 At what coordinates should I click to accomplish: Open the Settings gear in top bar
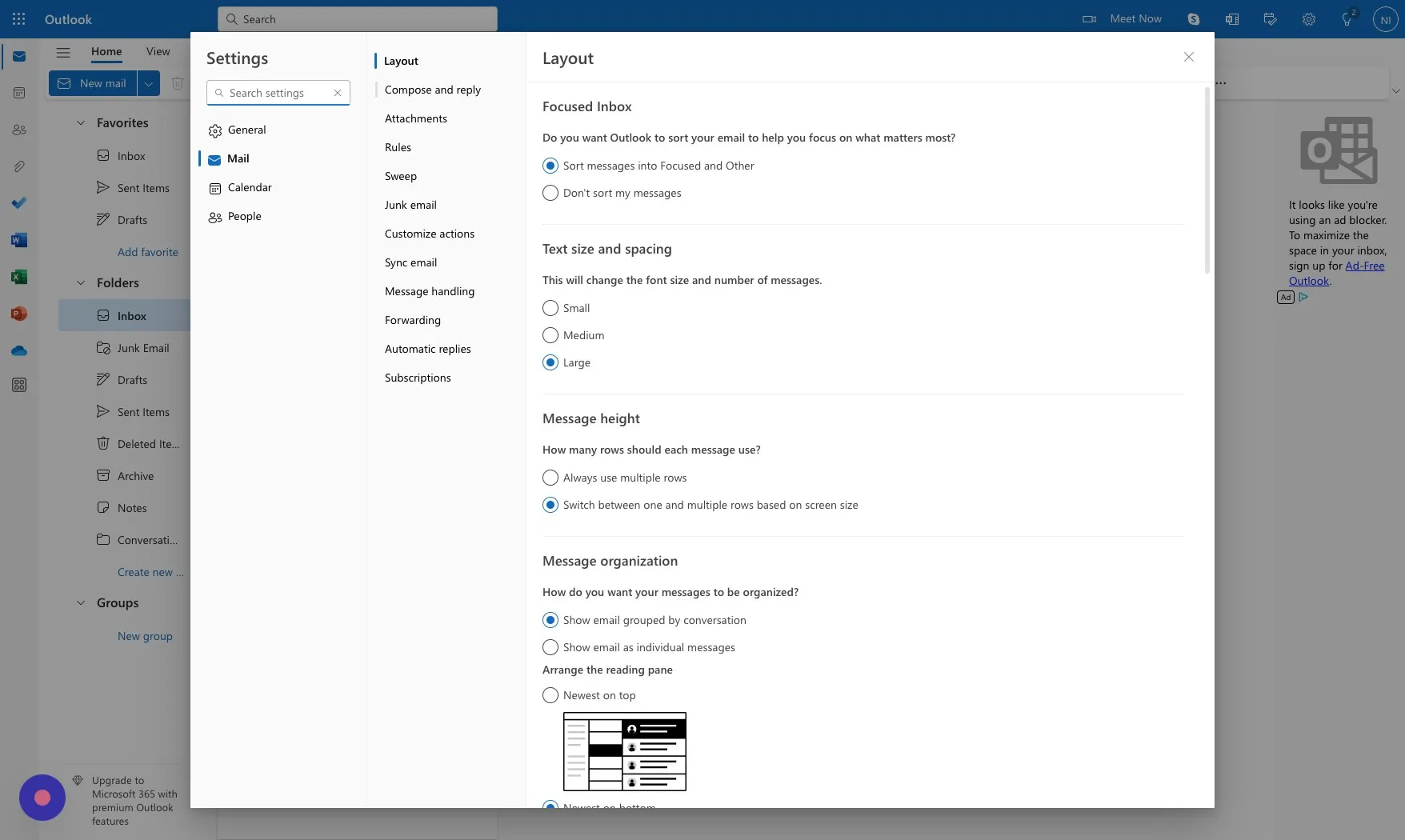1309,18
